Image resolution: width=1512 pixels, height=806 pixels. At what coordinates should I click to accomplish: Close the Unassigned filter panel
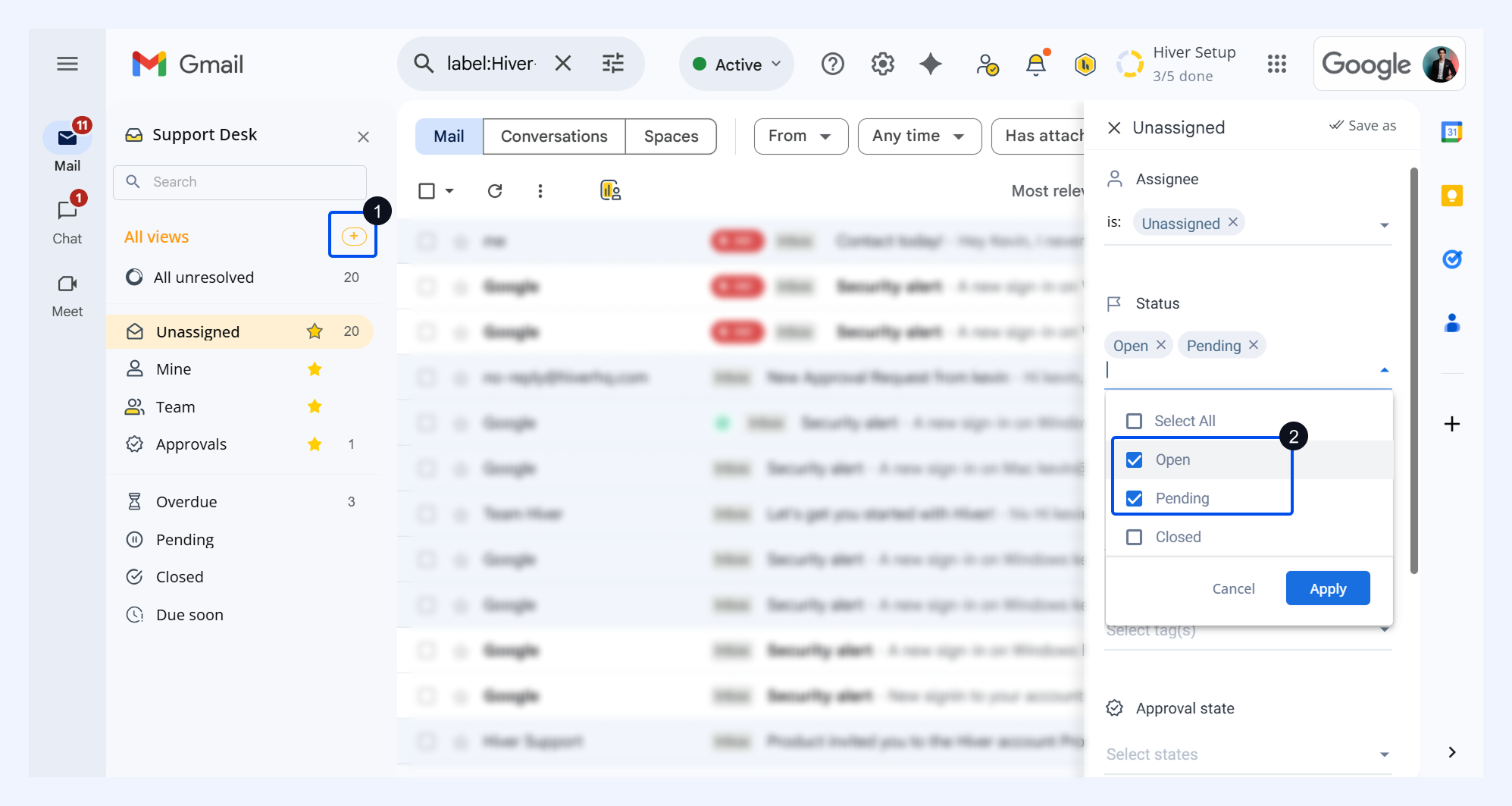pos(1114,127)
